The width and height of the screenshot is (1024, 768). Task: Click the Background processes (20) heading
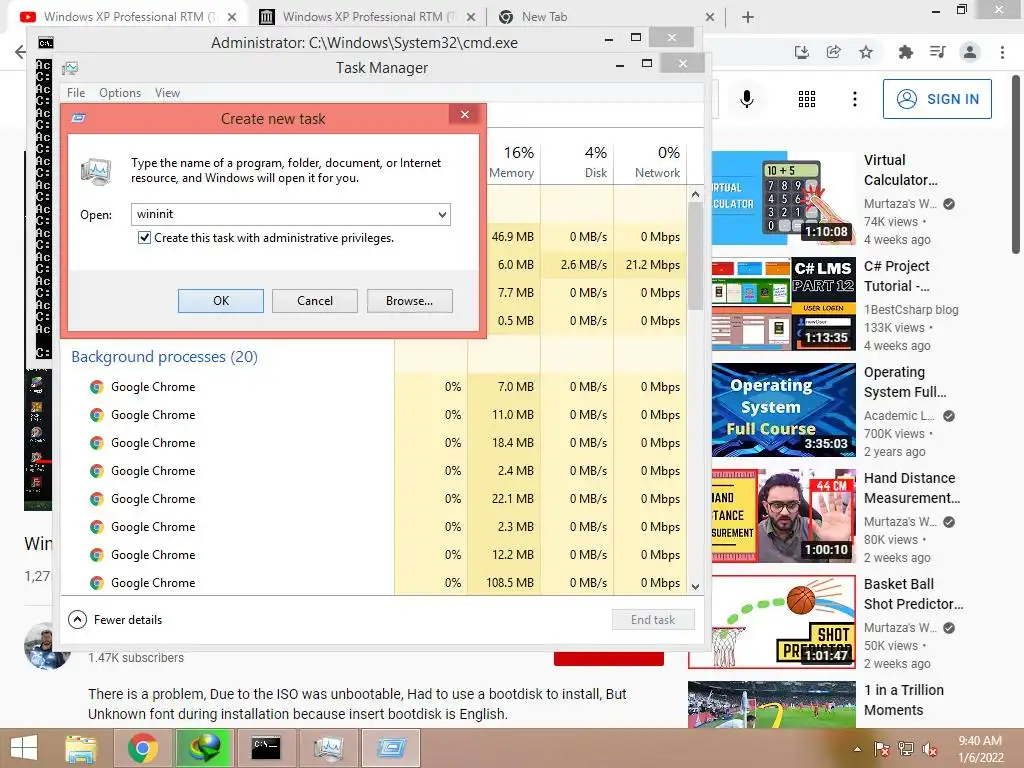[165, 357]
